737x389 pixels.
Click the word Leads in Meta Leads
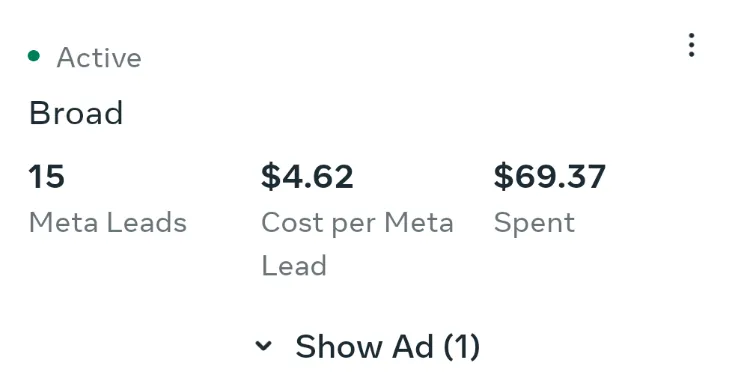point(147,222)
